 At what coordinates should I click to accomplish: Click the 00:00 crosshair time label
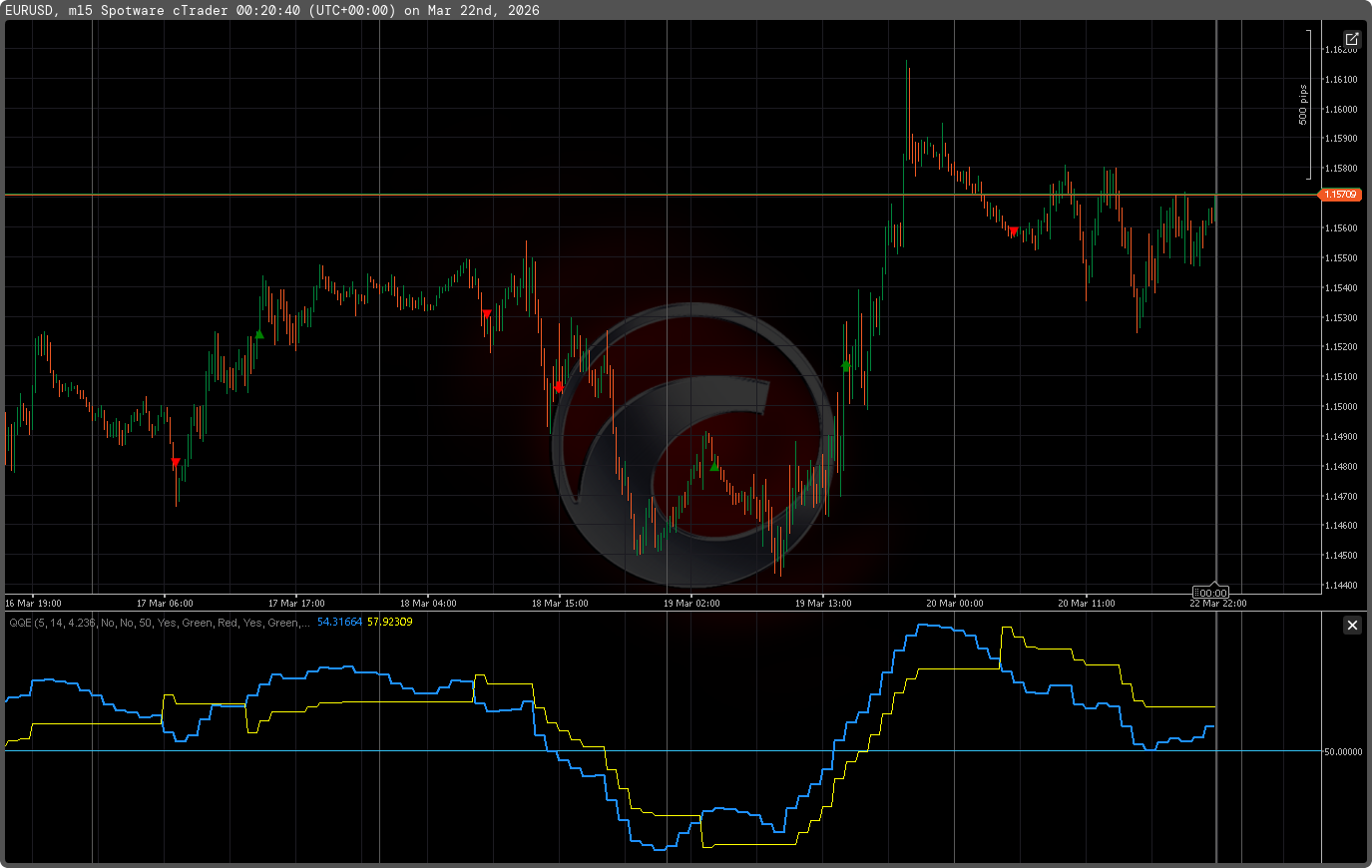[1211, 593]
